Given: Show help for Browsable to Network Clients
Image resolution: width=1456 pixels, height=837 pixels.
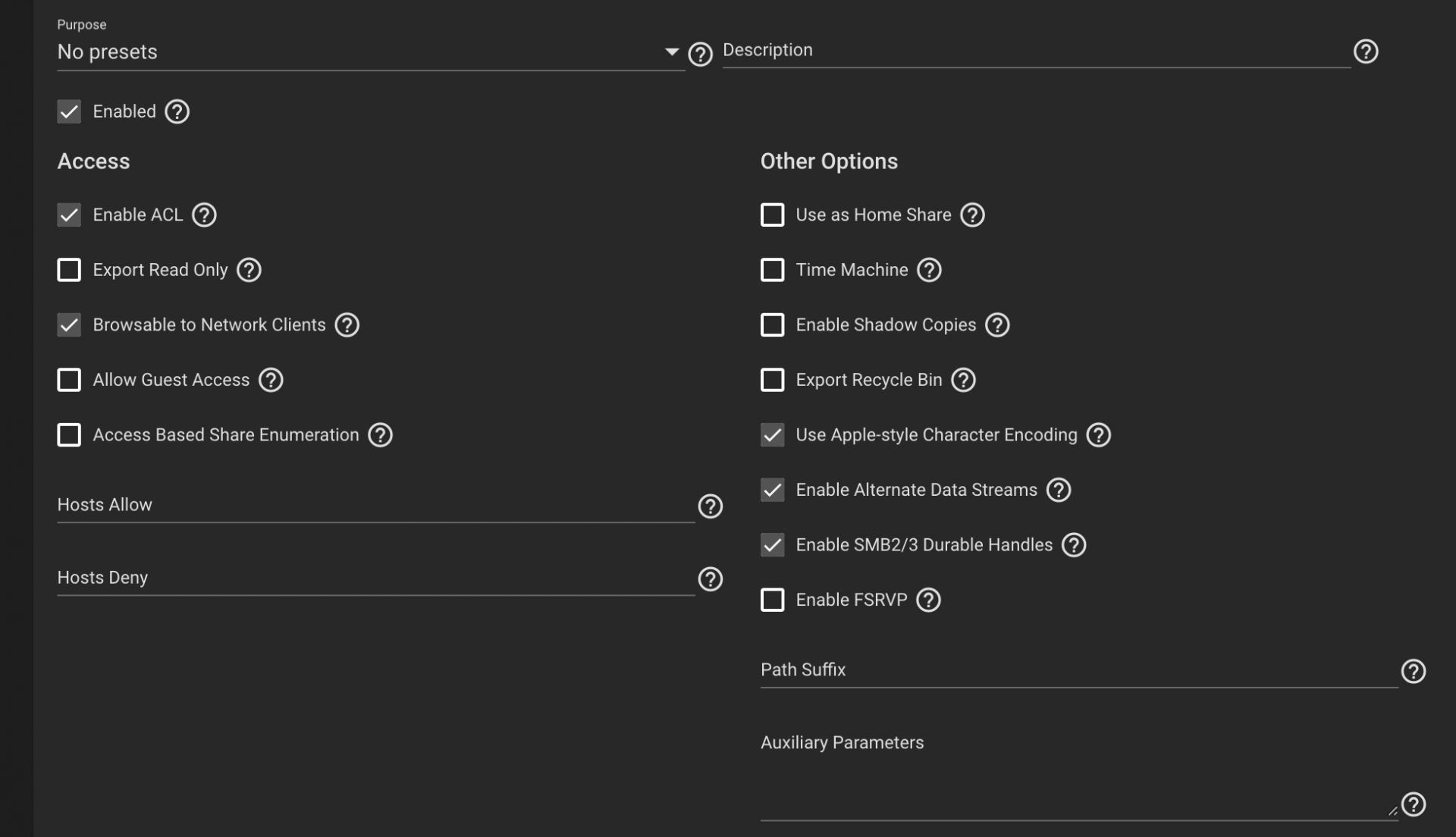Looking at the screenshot, I should click(347, 325).
